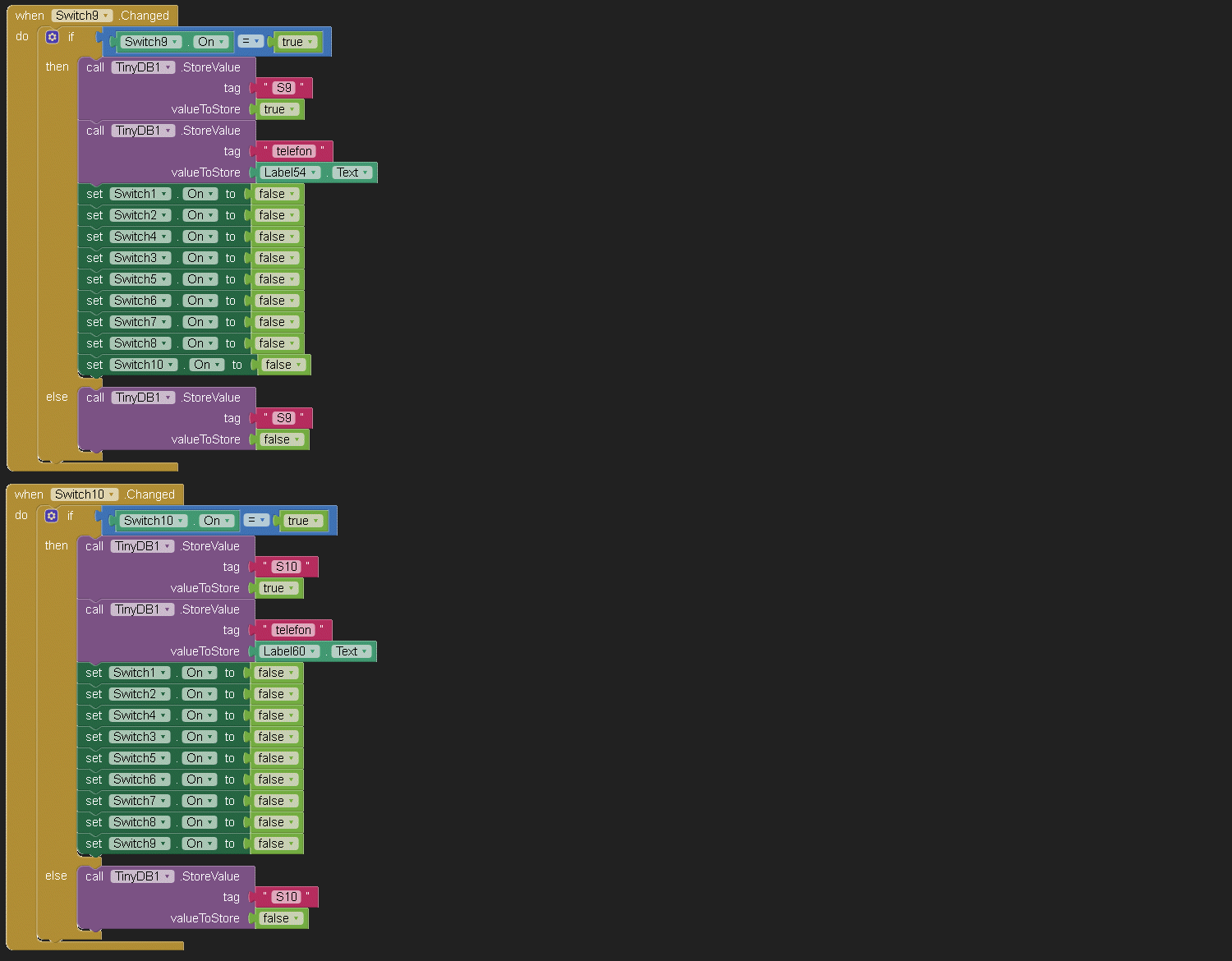Toggle the true value in Switch10.On condition

303,521
